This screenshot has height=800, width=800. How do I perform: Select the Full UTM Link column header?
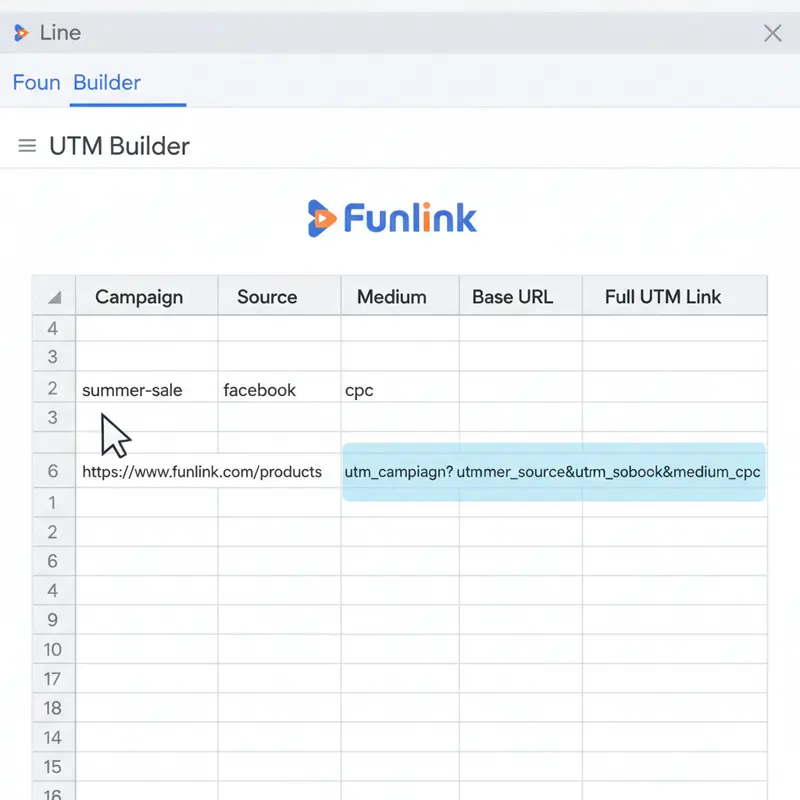(674, 296)
